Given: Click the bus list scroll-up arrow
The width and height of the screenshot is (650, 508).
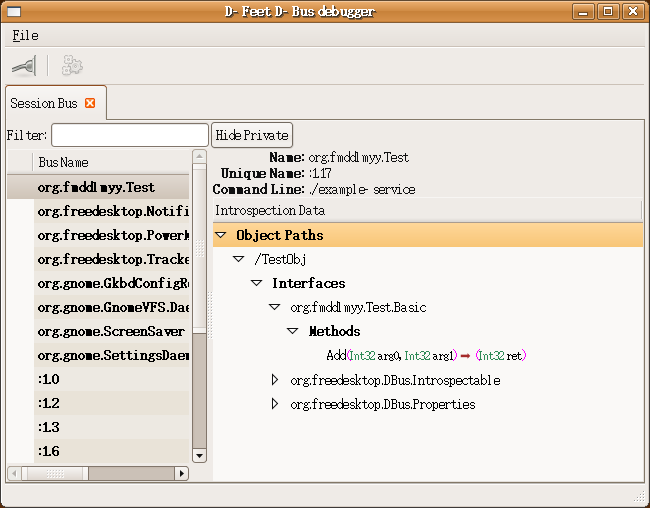Looking at the screenshot, I should [199, 157].
